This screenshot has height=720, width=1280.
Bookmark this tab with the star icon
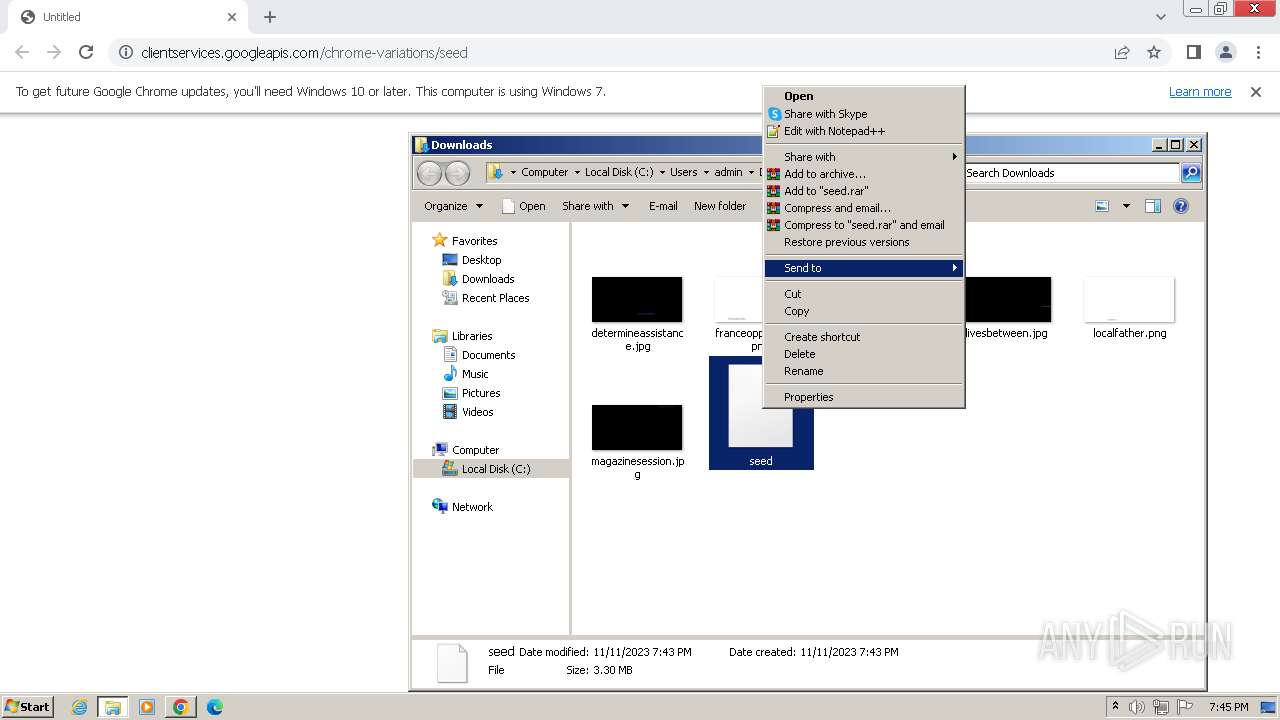click(1154, 52)
